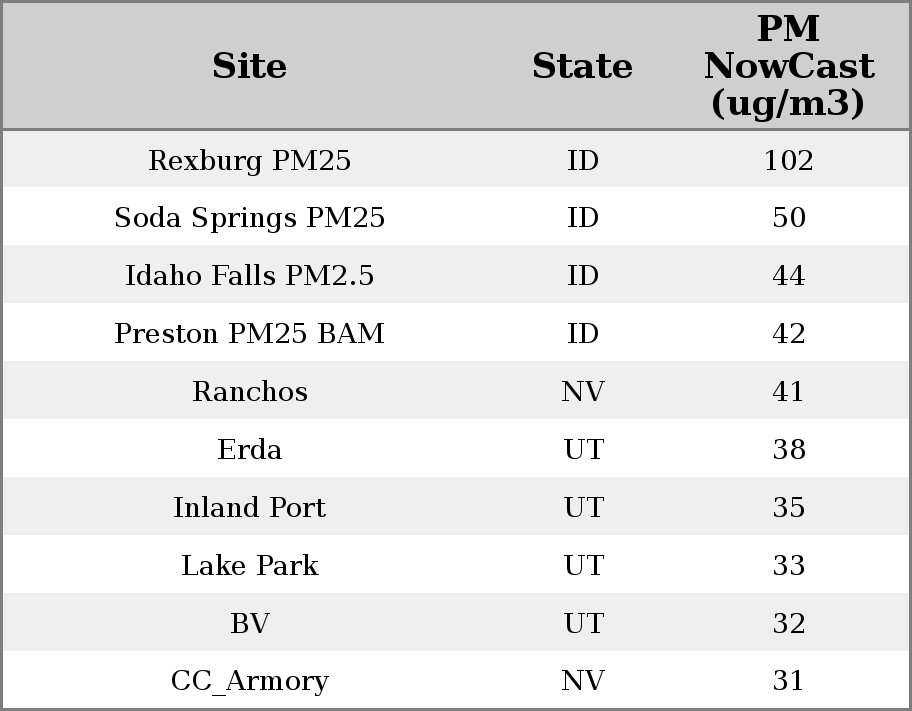The width and height of the screenshot is (912, 711).
Task: Select the Lake Park site cell
Action: tap(249, 565)
